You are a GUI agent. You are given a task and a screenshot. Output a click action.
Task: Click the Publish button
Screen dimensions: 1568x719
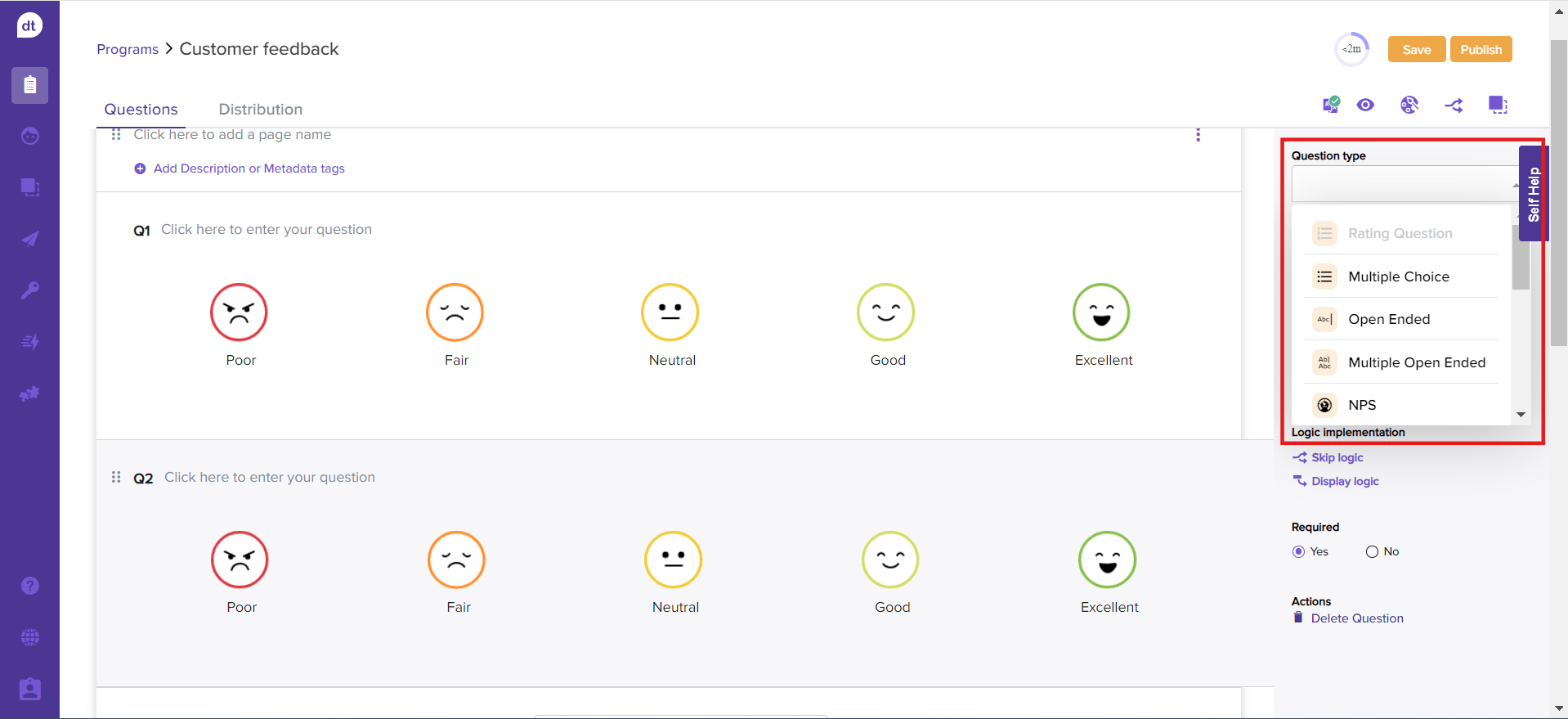[x=1481, y=49]
